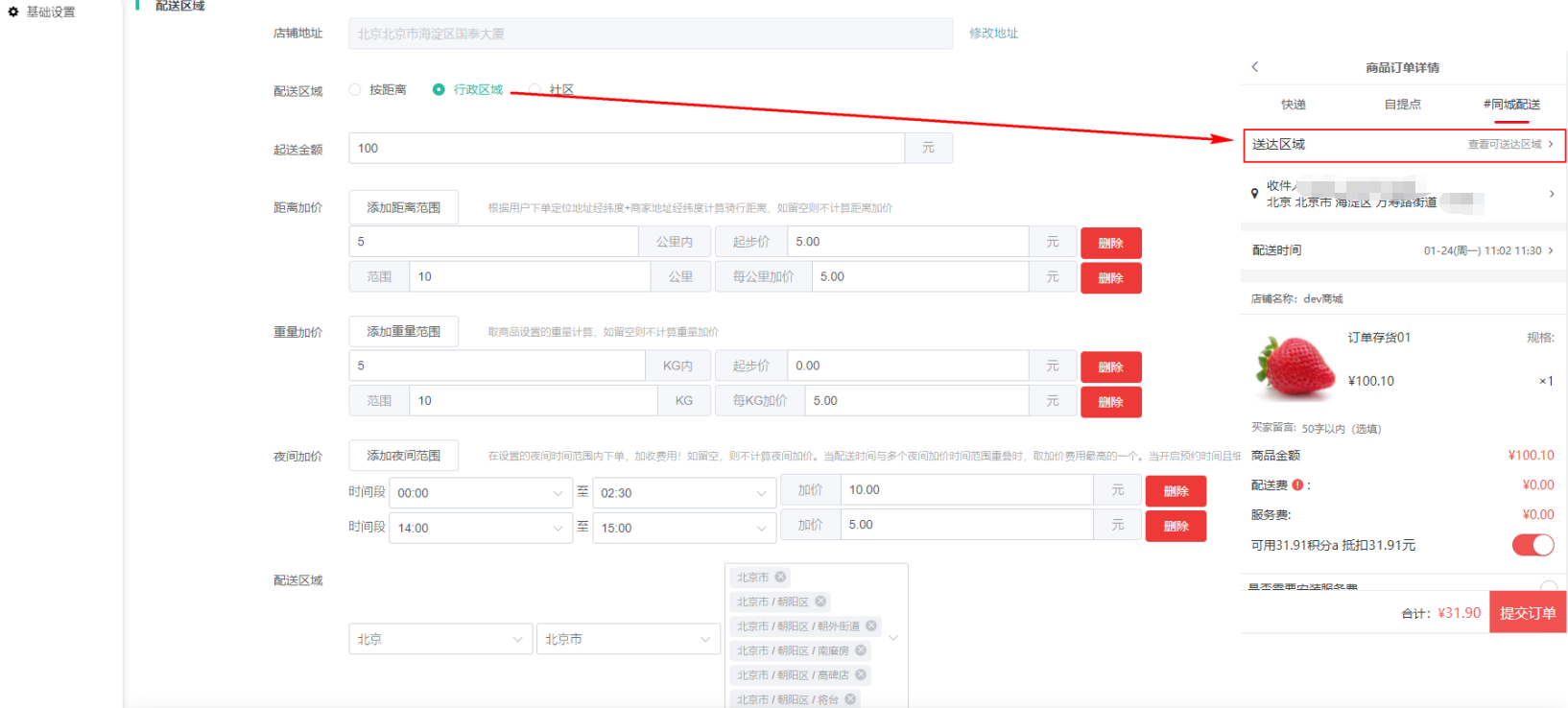Remove the 北京市 / 朝阳区 tag
Image resolution: width=1568 pixels, height=708 pixels.
pos(820,602)
